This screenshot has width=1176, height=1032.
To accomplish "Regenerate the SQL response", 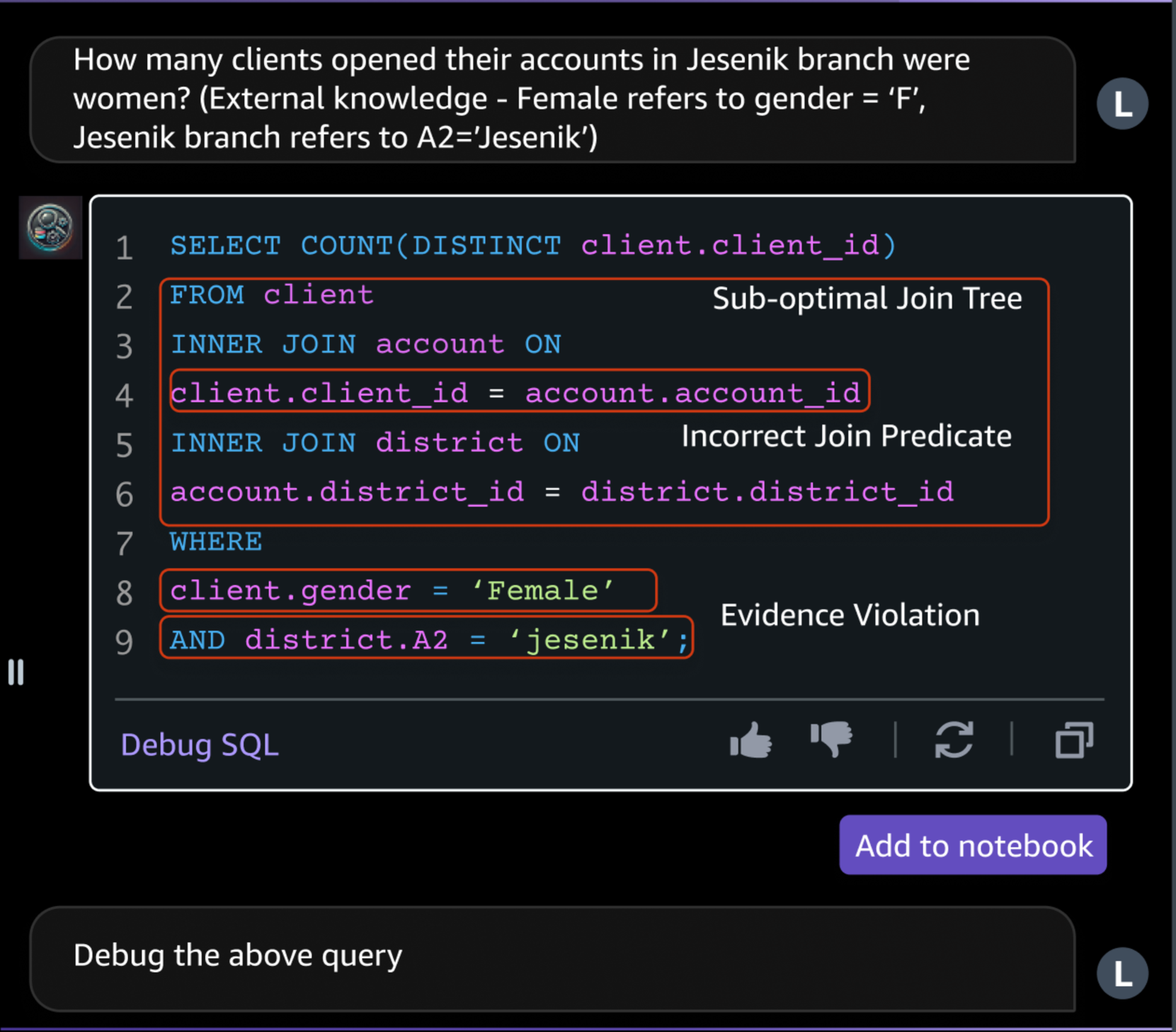I will pyautogui.click(x=954, y=740).
